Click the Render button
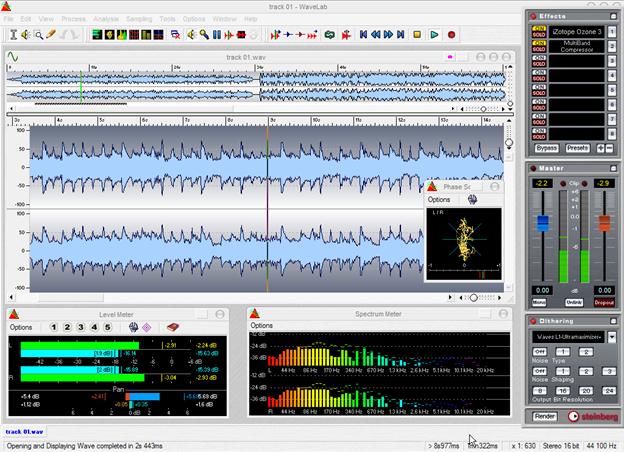This screenshot has height=452, width=624. (545, 416)
